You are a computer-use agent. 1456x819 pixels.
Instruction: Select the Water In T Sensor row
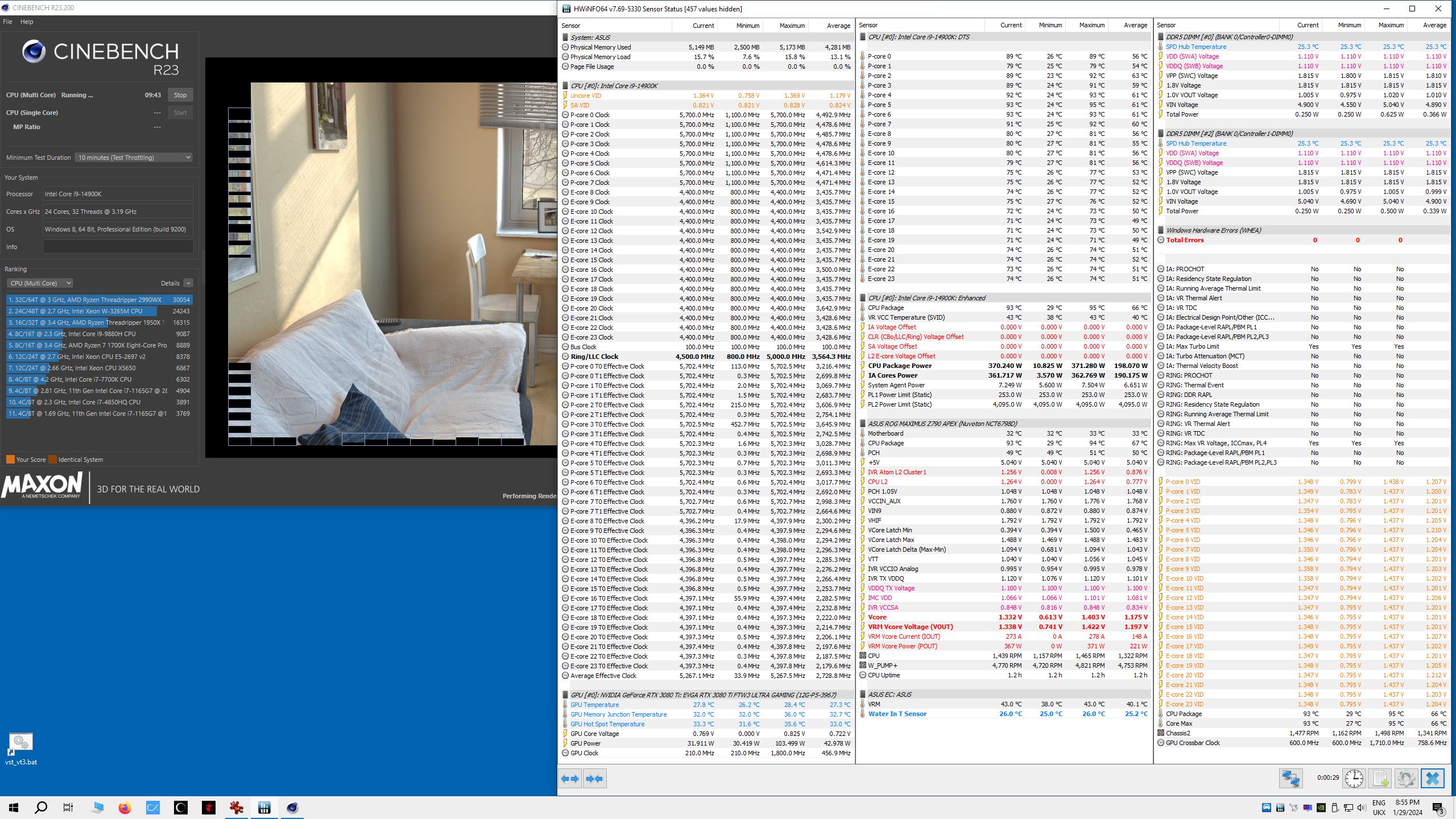tap(1004, 714)
